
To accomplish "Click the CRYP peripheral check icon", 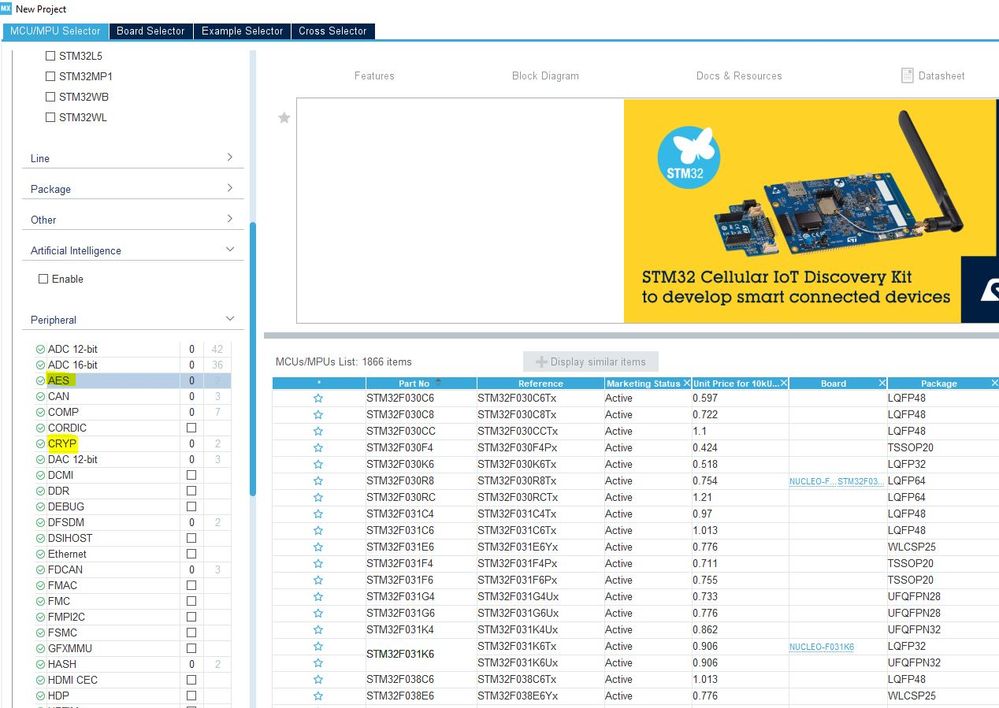I will [40, 444].
